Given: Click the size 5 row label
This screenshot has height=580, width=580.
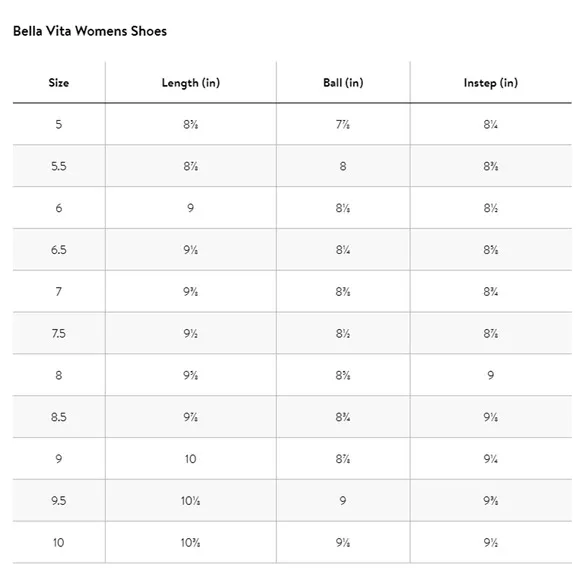Looking at the screenshot, I should click(59, 124).
